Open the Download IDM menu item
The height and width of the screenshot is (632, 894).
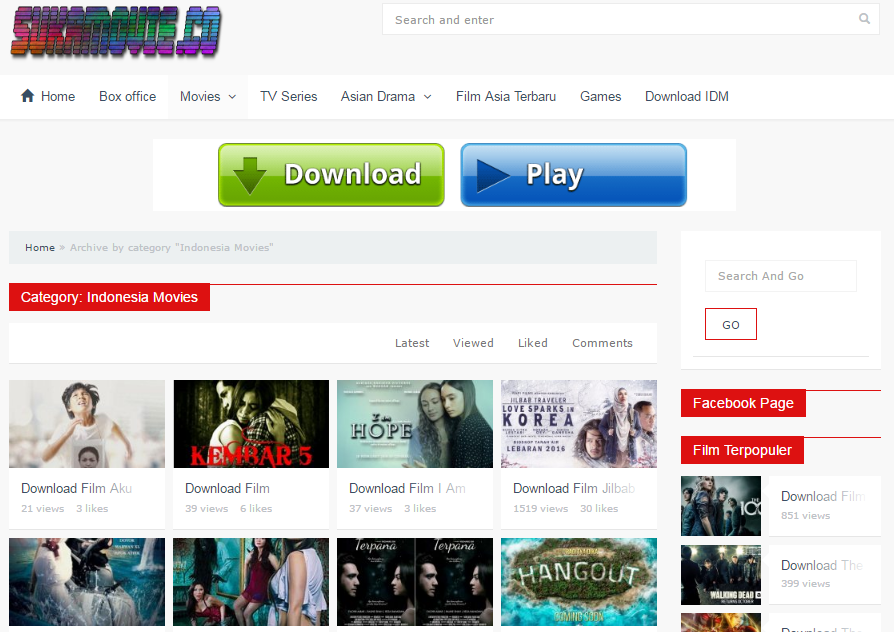click(x=686, y=96)
